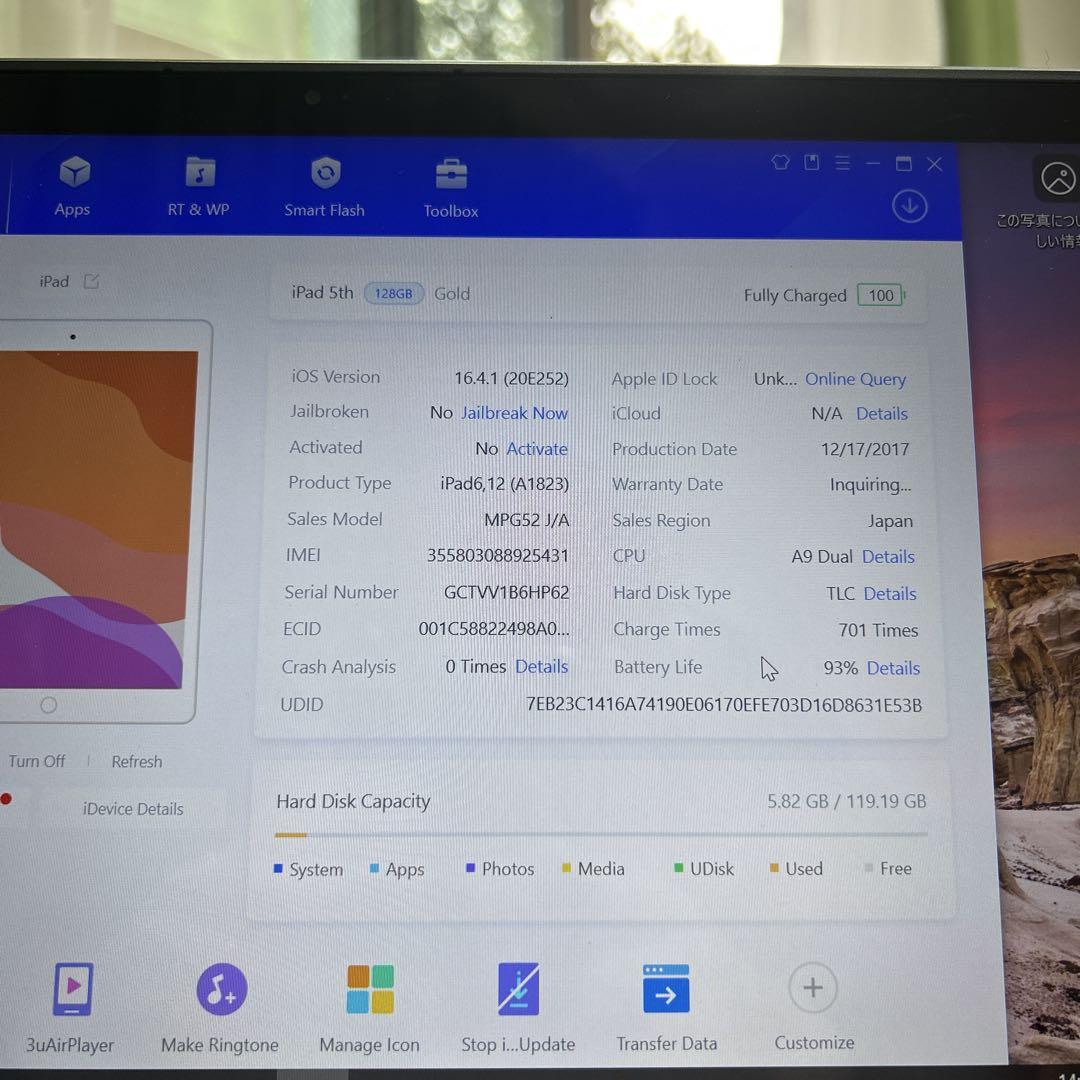Viewport: 1080px width, 1080px height.
Task: Edit the iPad device name
Action: (x=92, y=281)
